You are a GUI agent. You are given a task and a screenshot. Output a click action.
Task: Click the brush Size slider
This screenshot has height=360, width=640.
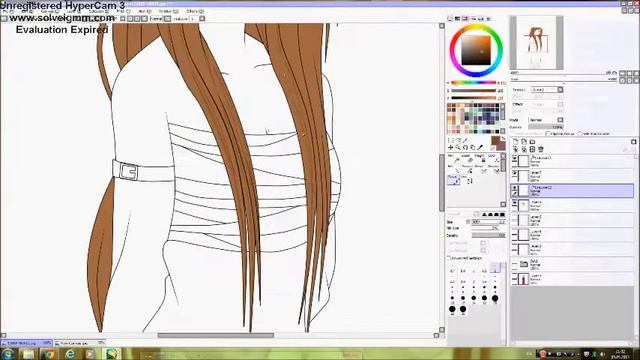488,222
